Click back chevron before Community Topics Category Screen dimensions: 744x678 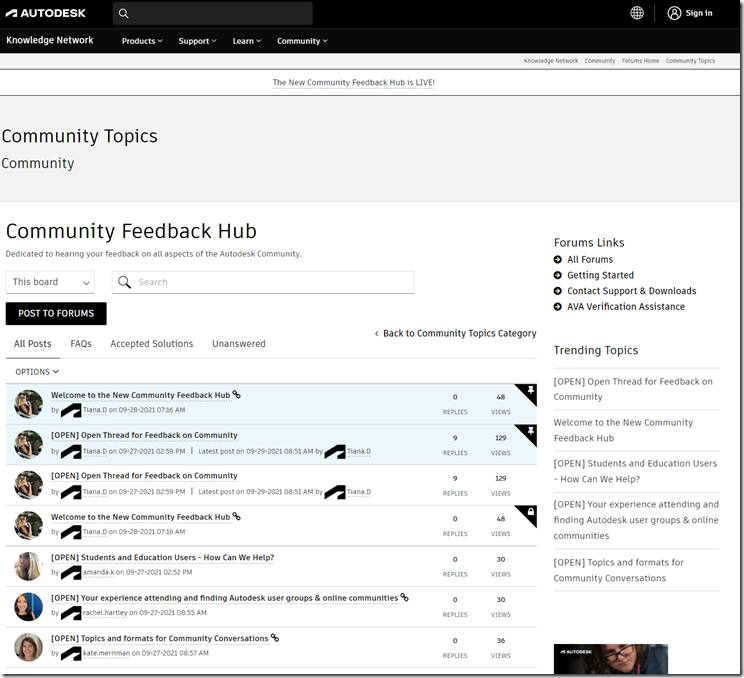[377, 334]
